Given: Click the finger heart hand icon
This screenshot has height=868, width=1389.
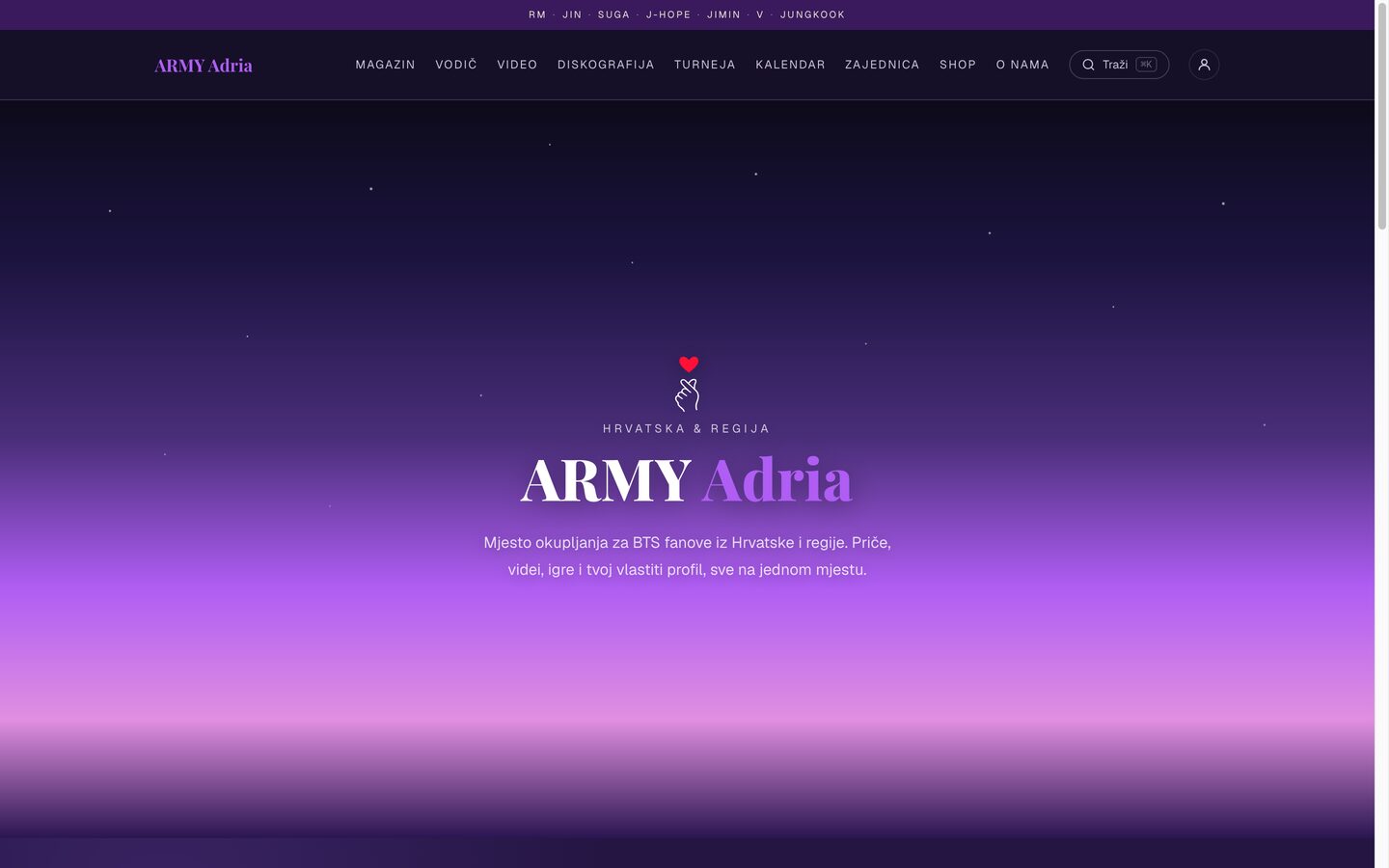Looking at the screenshot, I should [x=687, y=394].
